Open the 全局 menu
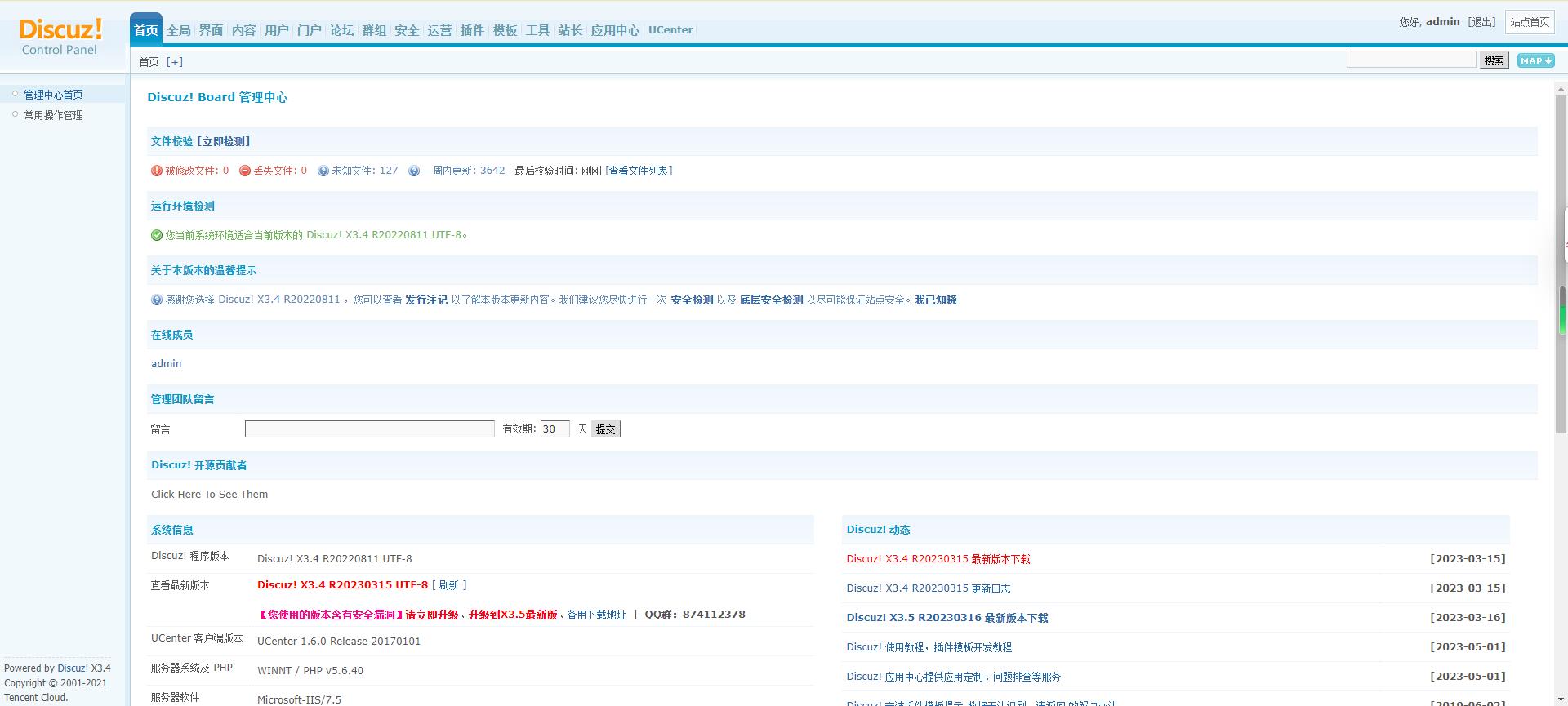 click(x=179, y=30)
